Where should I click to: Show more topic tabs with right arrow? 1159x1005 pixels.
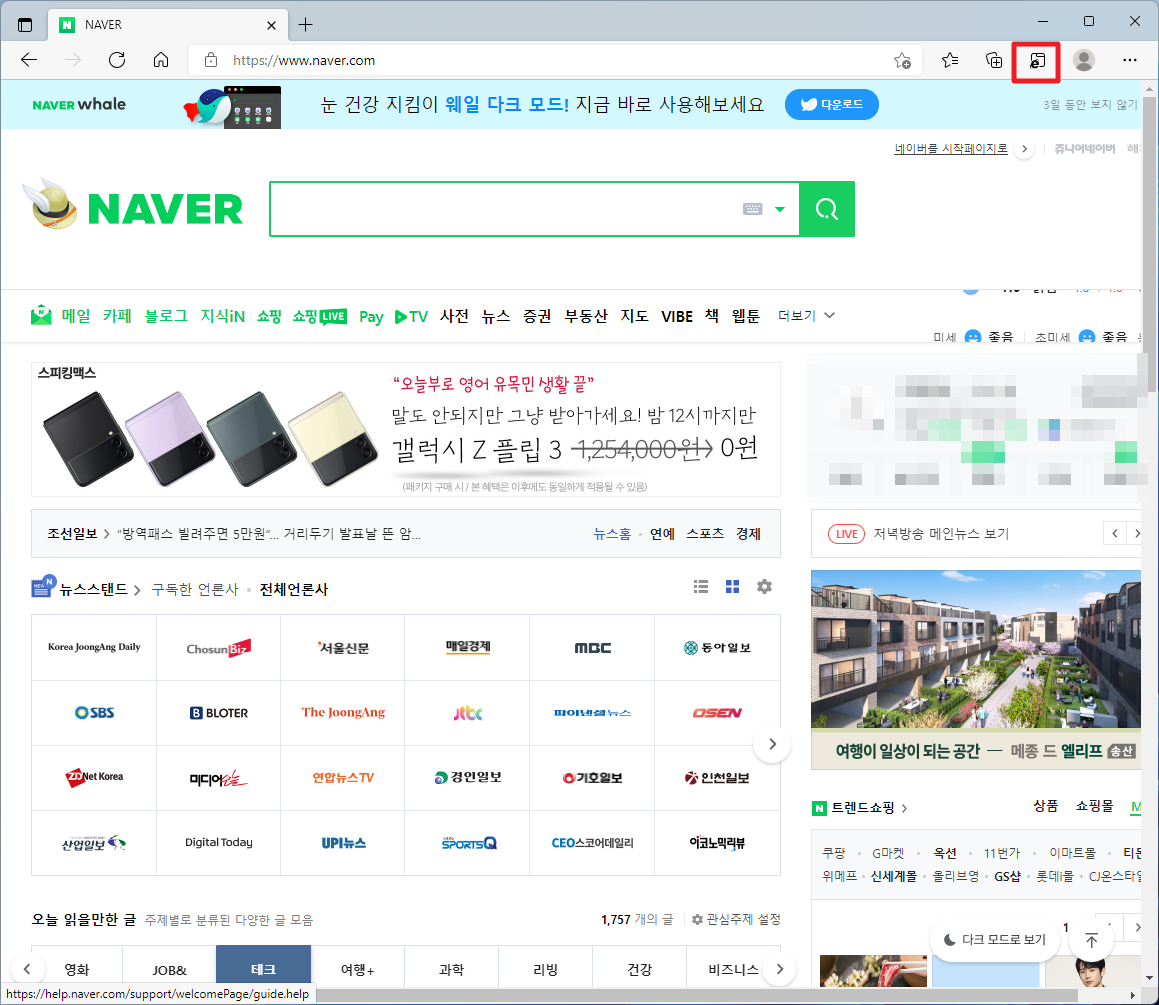[x=779, y=968]
